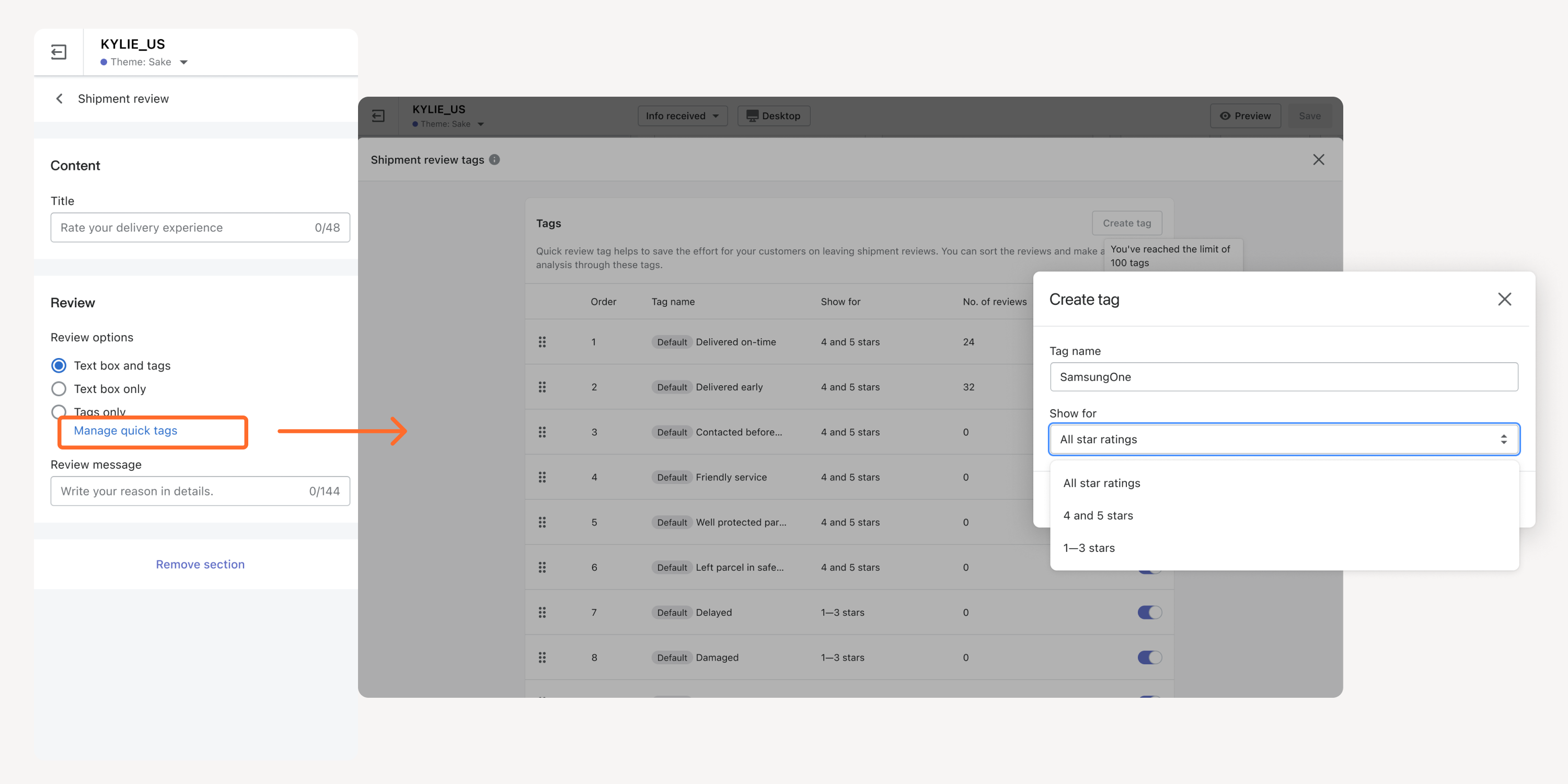Image resolution: width=1568 pixels, height=784 pixels.
Task: Open the Show for select box
Action: 1283,440
